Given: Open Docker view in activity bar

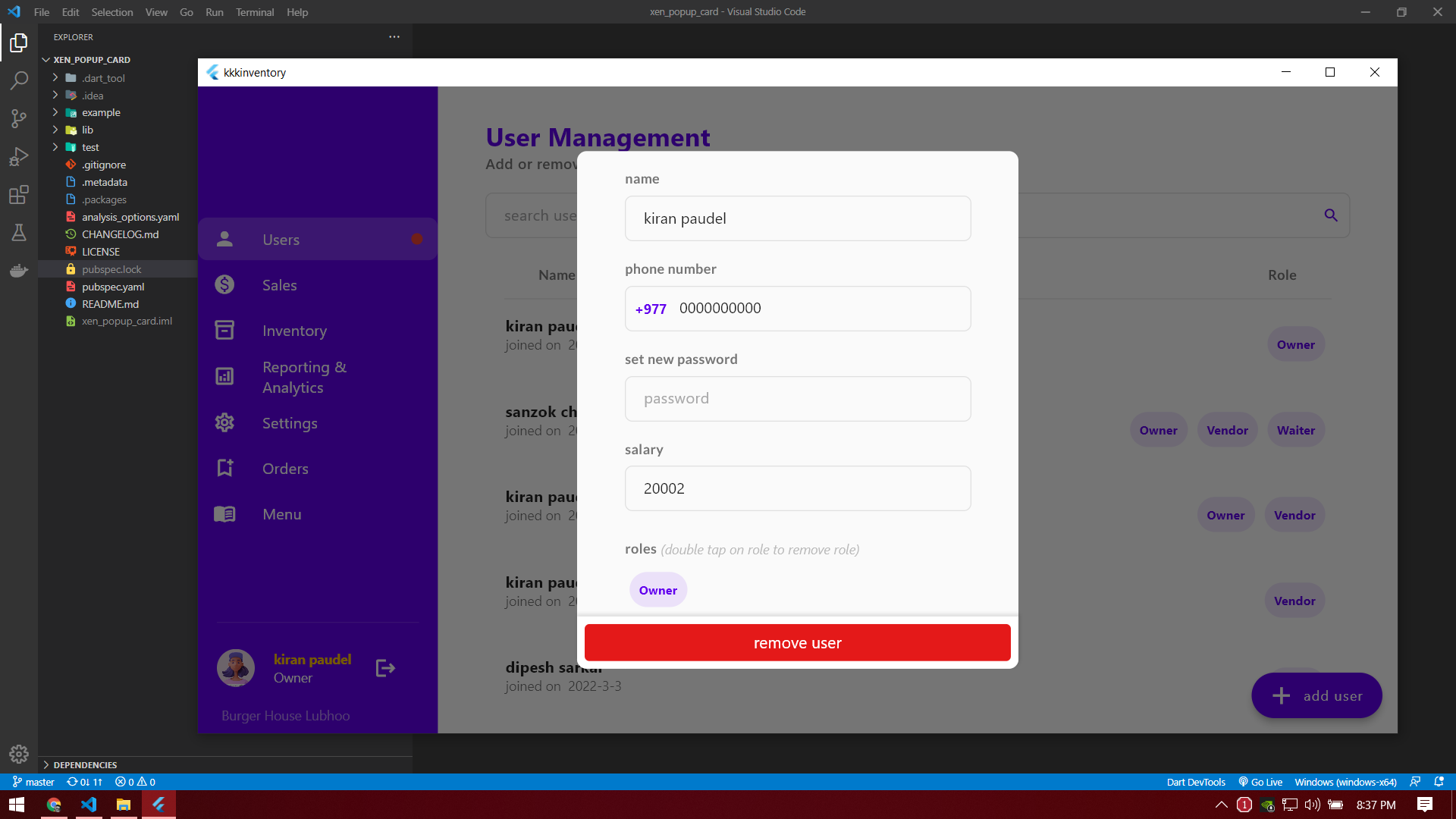Looking at the screenshot, I should click(x=19, y=271).
